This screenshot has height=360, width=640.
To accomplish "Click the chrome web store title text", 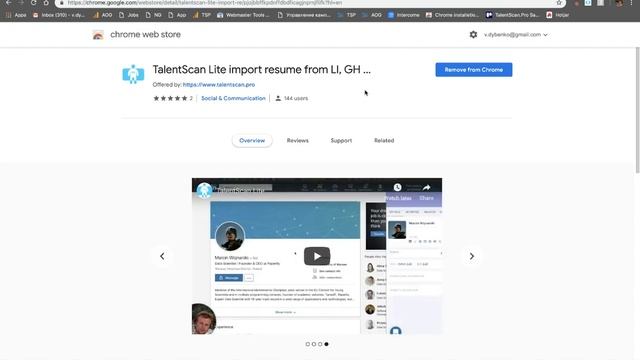I will pos(145,35).
